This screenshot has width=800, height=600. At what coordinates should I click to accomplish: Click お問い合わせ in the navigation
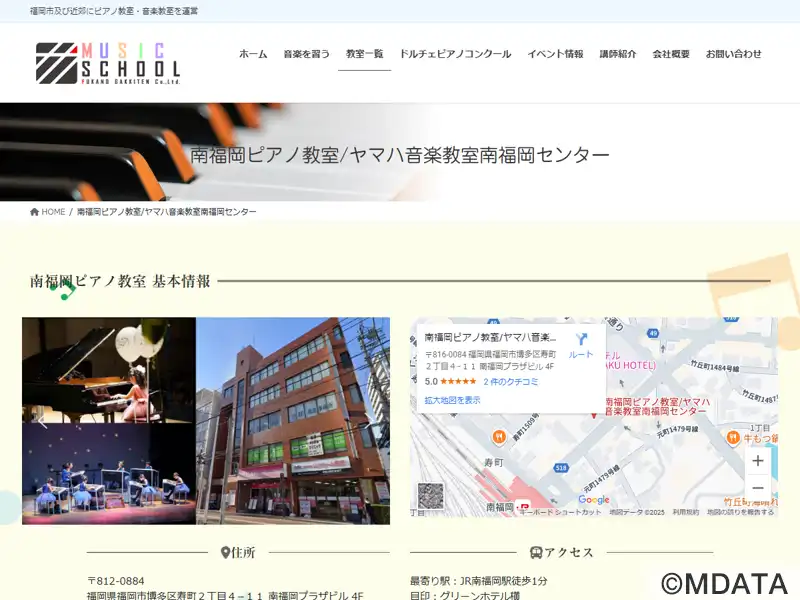(734, 54)
